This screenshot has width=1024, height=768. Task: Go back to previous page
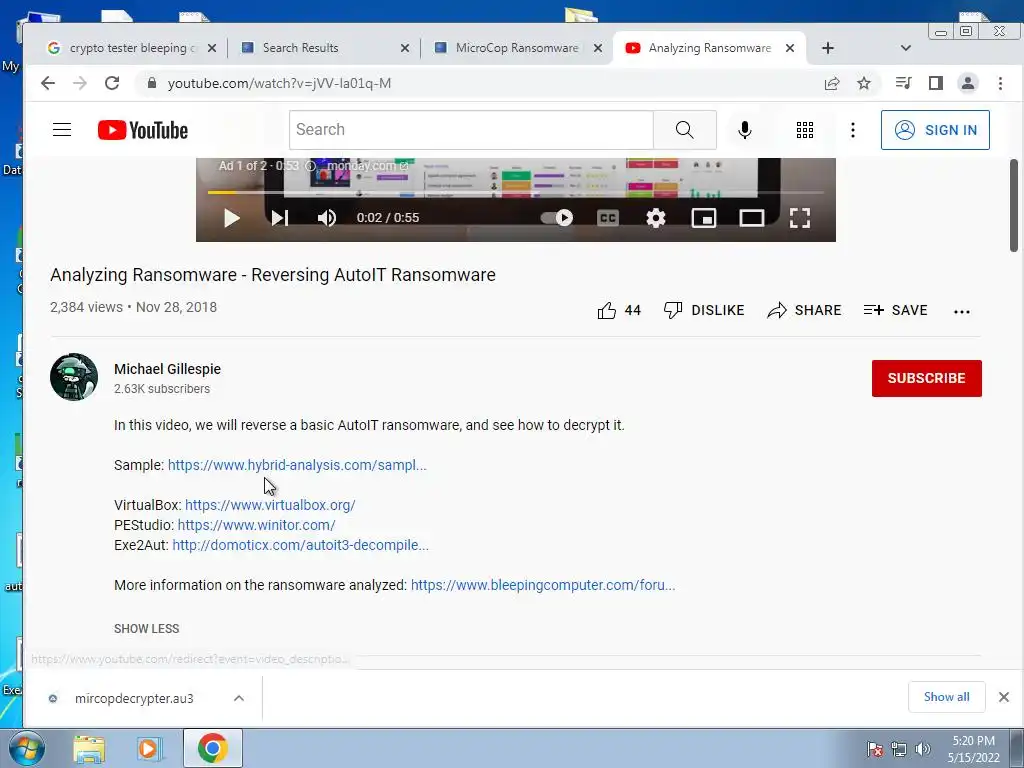(x=48, y=83)
